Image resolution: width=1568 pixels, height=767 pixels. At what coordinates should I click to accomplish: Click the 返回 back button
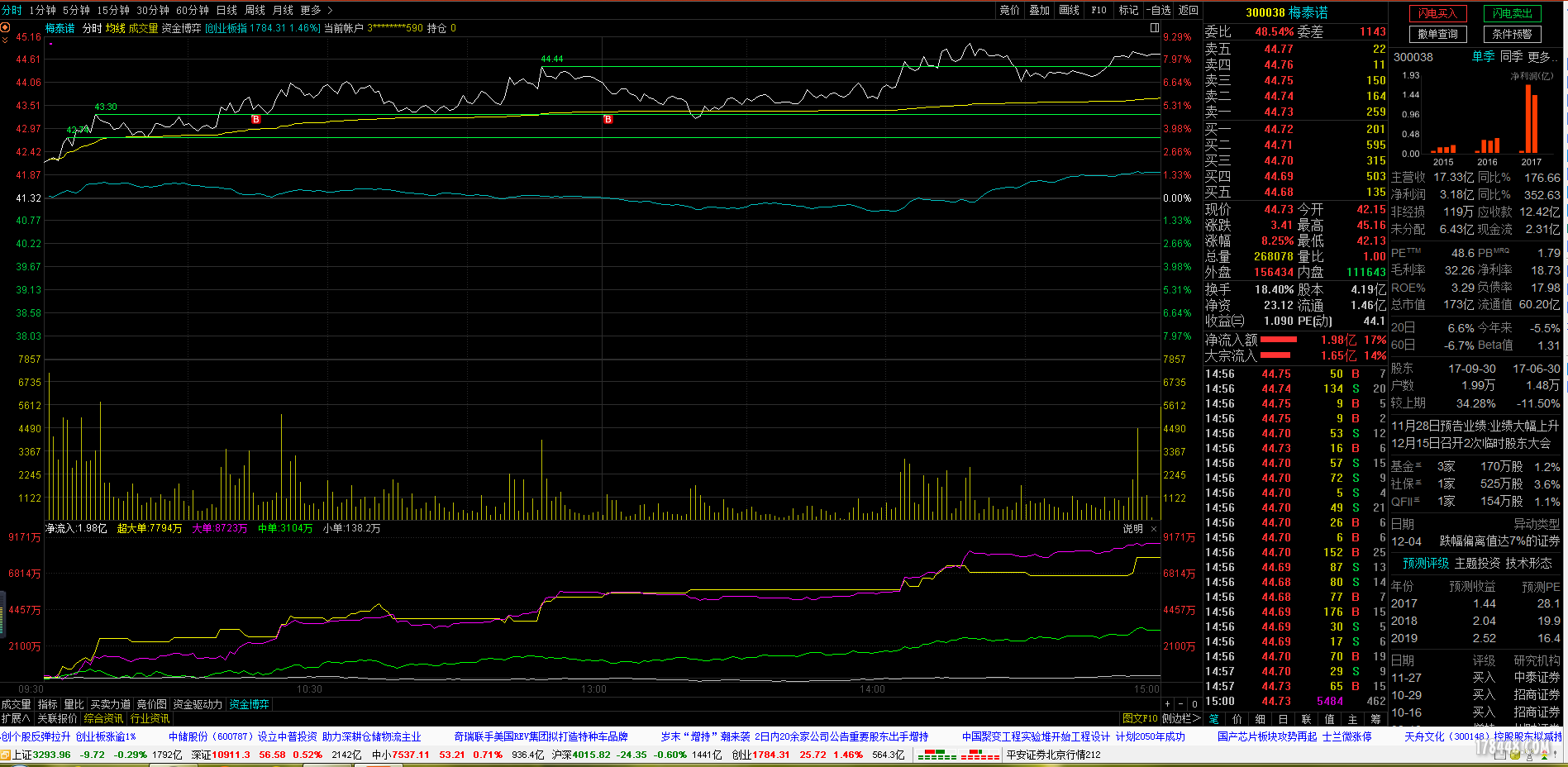tap(1188, 10)
